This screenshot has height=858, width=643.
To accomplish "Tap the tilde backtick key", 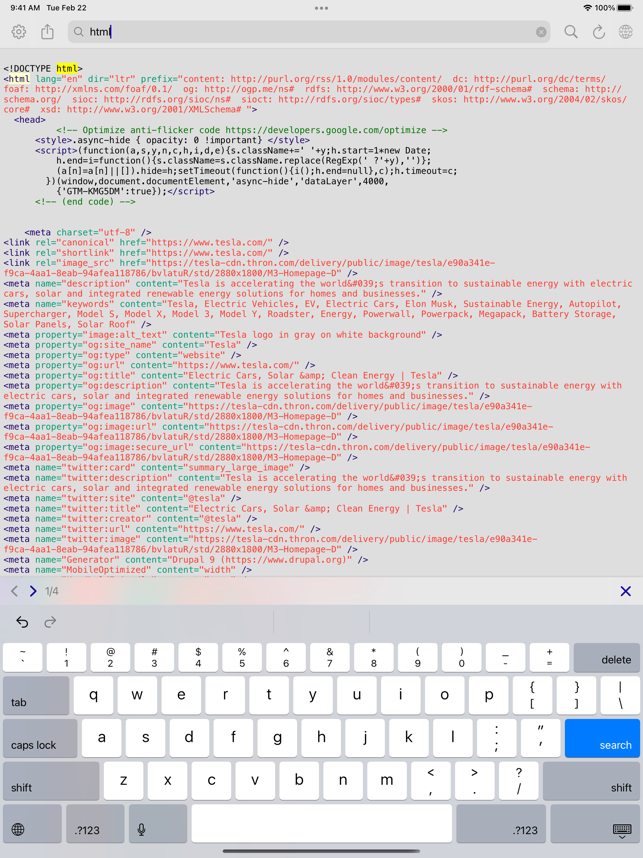I will [x=22, y=657].
